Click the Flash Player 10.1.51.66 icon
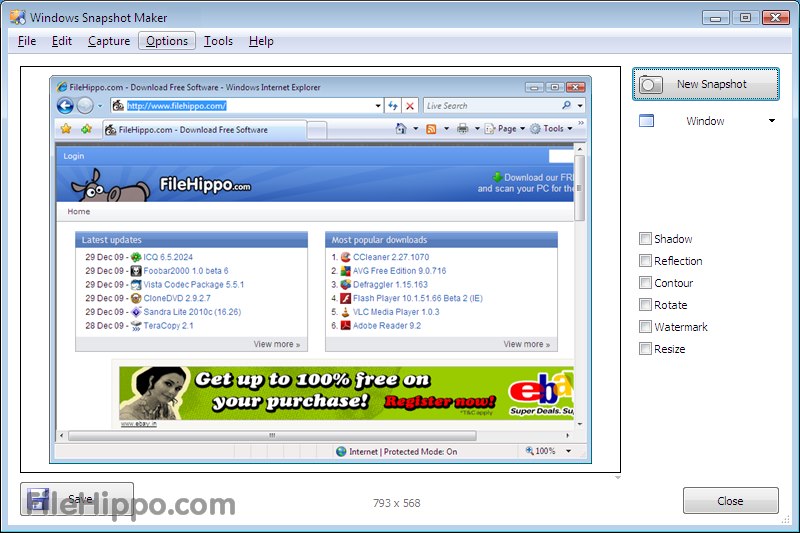 pos(345,298)
